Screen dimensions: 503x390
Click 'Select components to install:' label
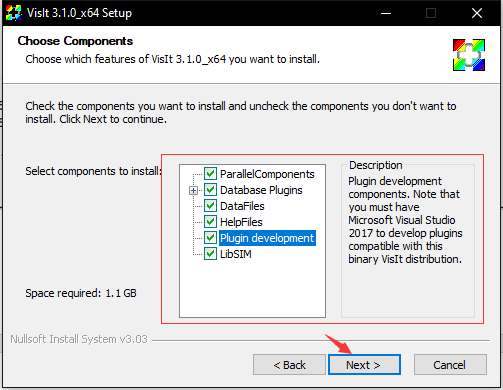(x=93, y=171)
